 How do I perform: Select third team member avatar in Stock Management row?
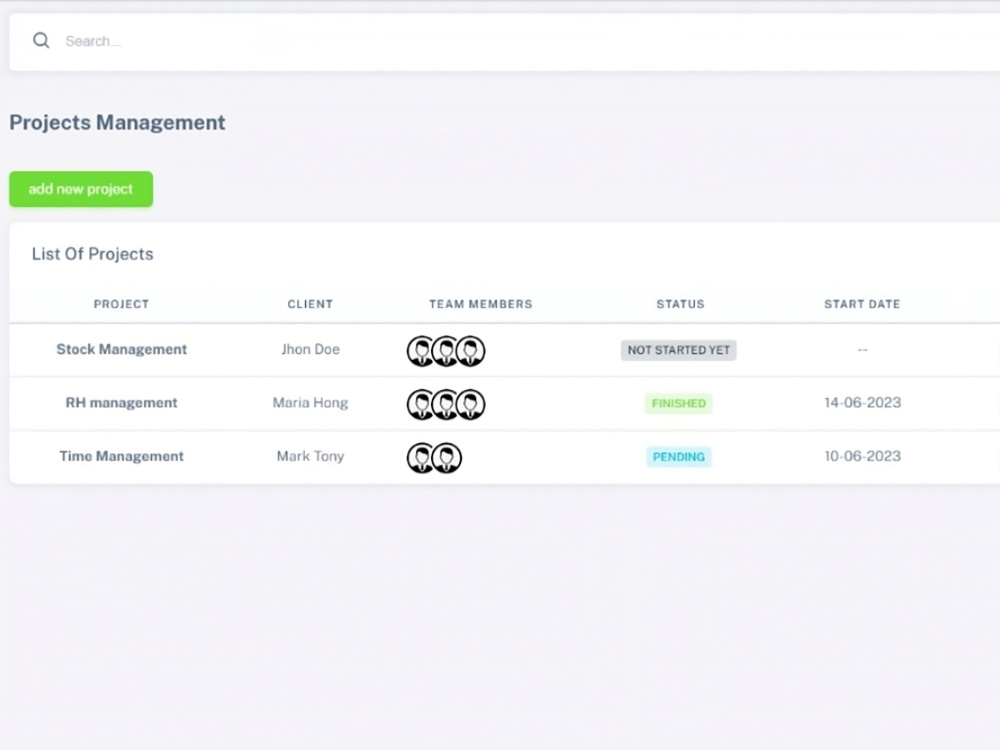pos(471,351)
